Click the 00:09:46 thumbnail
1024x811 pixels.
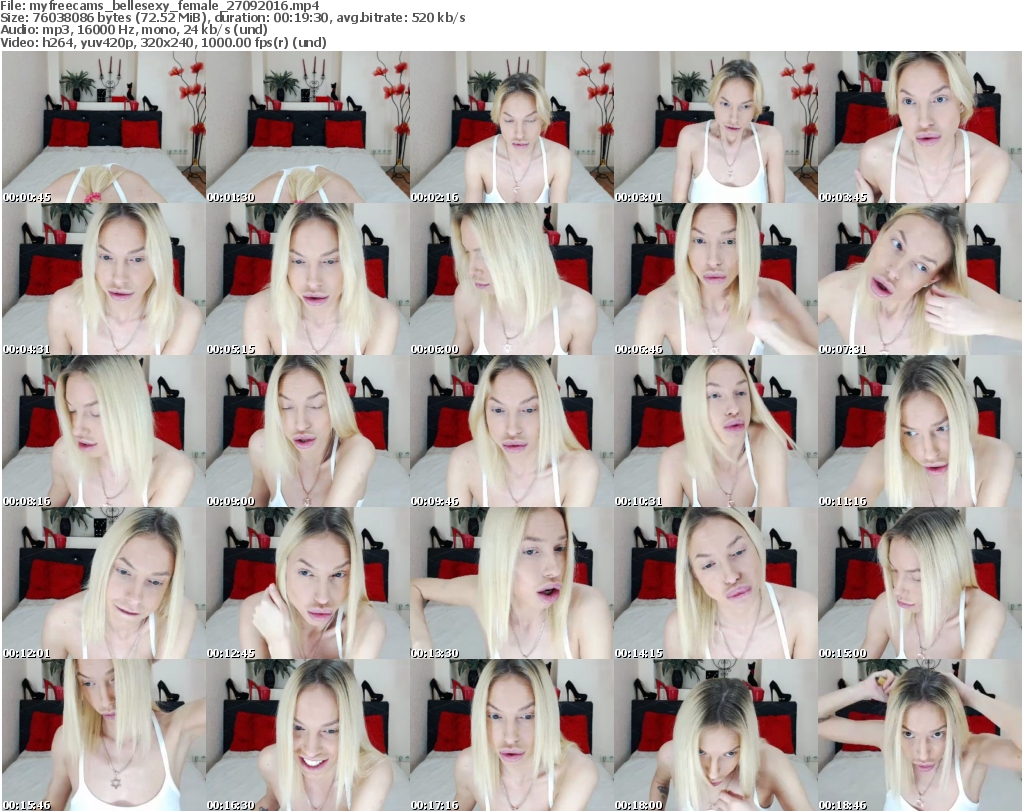click(512, 431)
